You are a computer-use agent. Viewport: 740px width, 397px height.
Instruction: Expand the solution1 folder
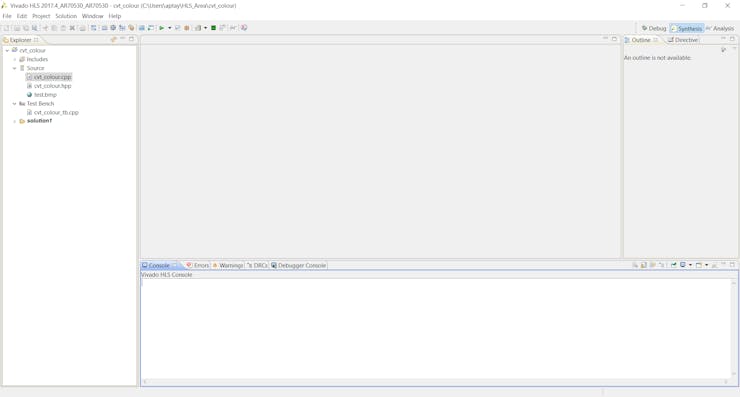[x=15, y=121]
